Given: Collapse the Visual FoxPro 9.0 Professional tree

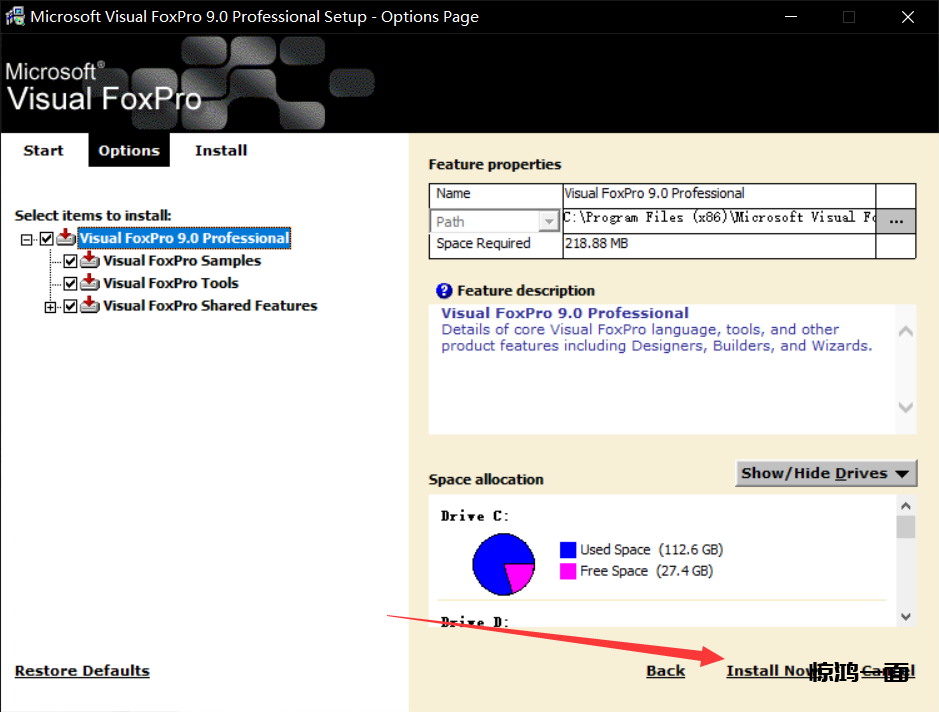Looking at the screenshot, I should pos(26,239).
